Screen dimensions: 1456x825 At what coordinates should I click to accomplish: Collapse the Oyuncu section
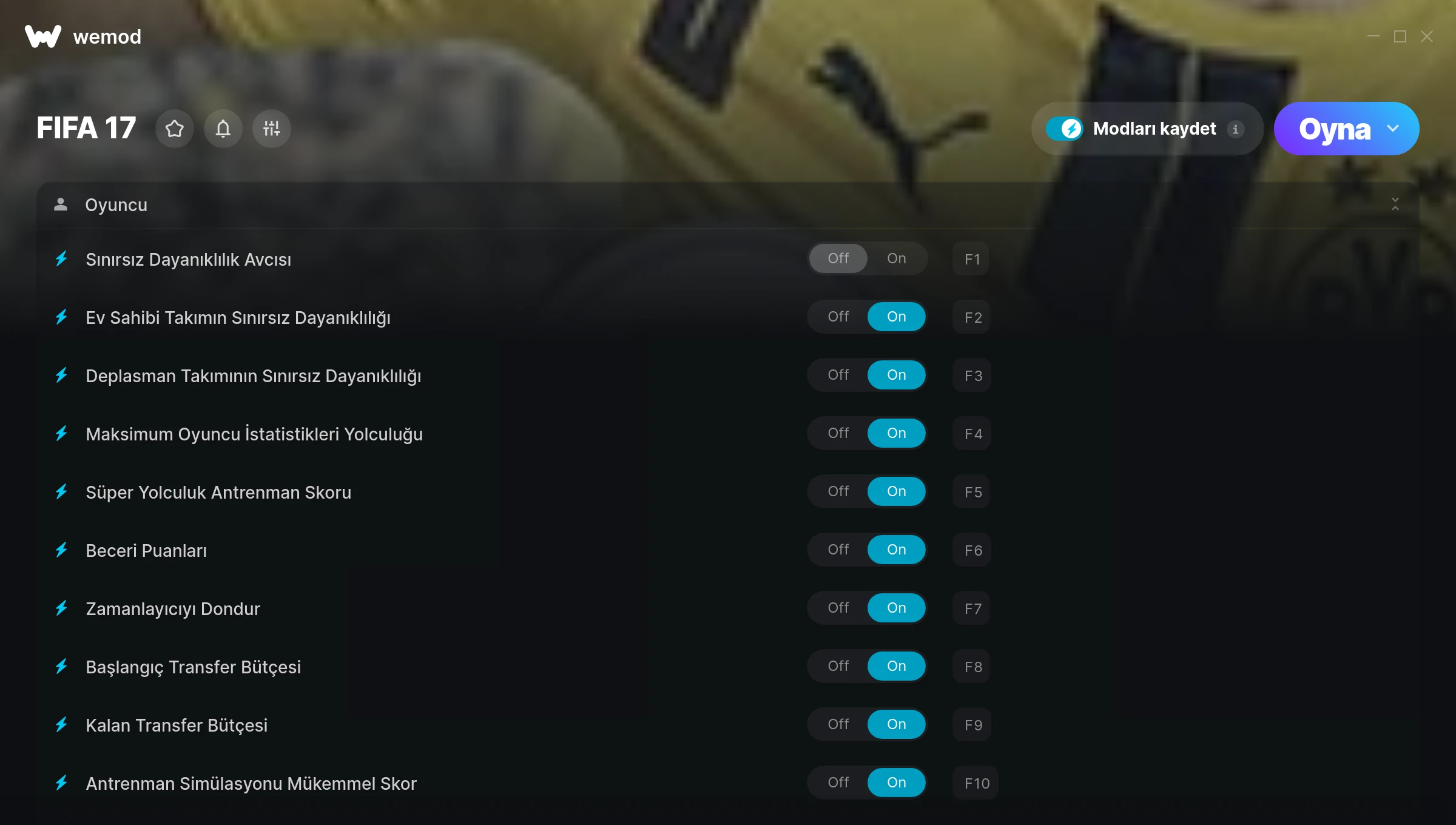(1395, 204)
